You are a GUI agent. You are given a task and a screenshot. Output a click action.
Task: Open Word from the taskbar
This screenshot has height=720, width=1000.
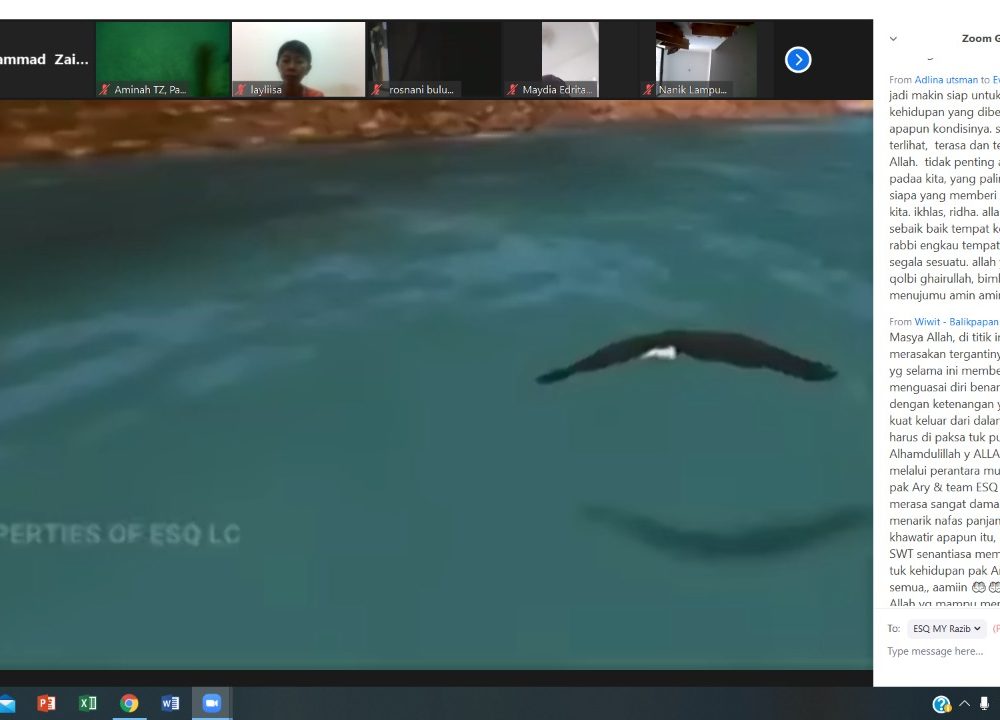(171, 703)
